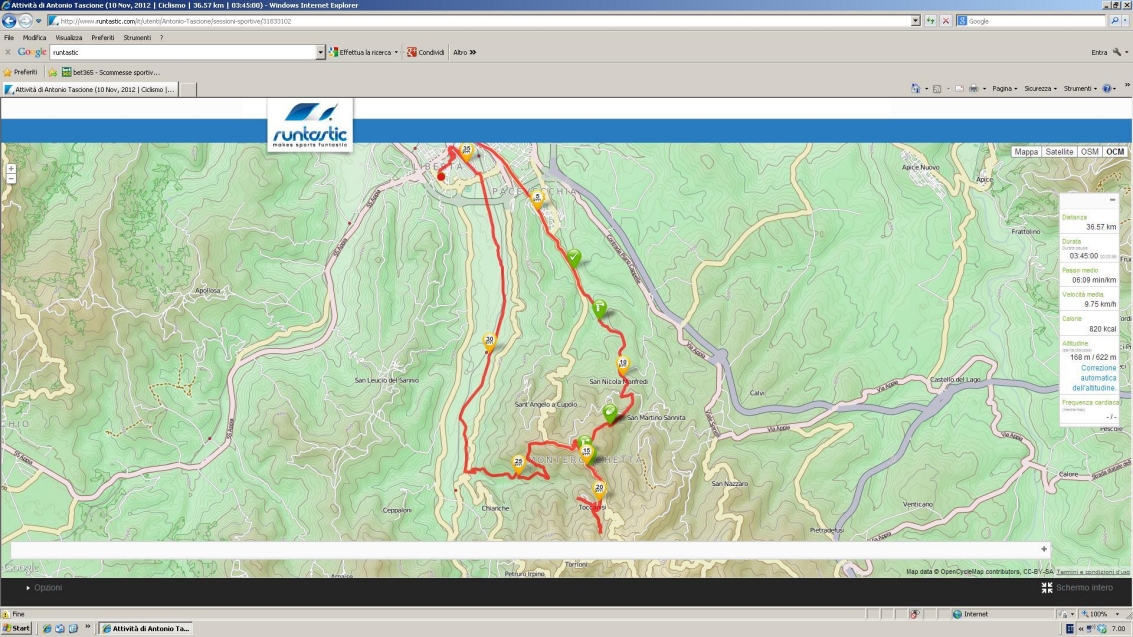1133x637 pixels.
Task: Refresh the page with the green arrows icon
Action: point(931,21)
